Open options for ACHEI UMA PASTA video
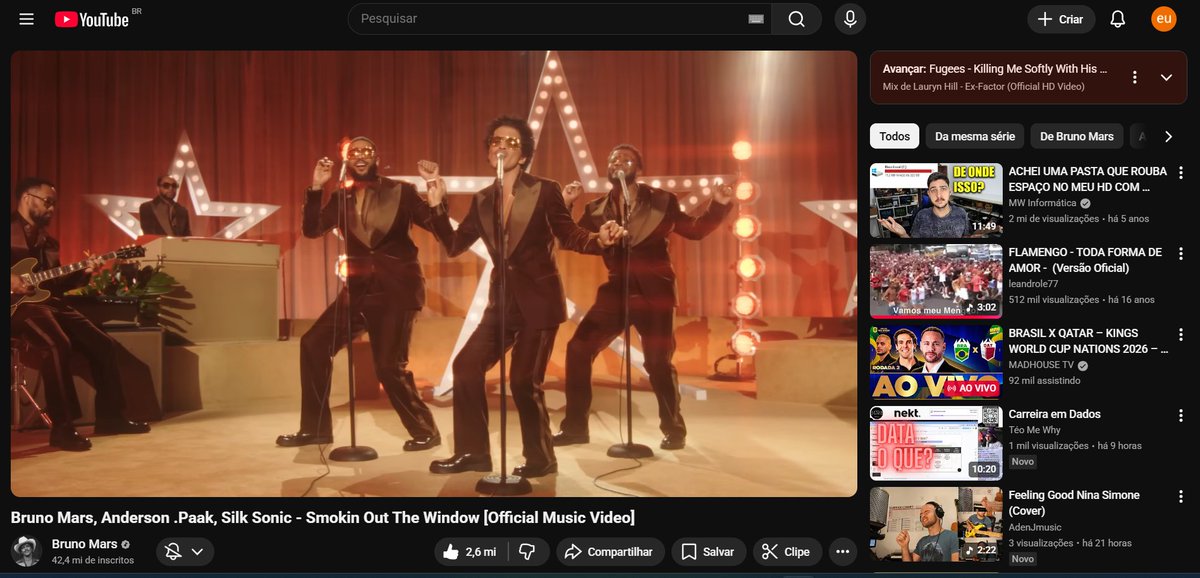 point(1181,172)
